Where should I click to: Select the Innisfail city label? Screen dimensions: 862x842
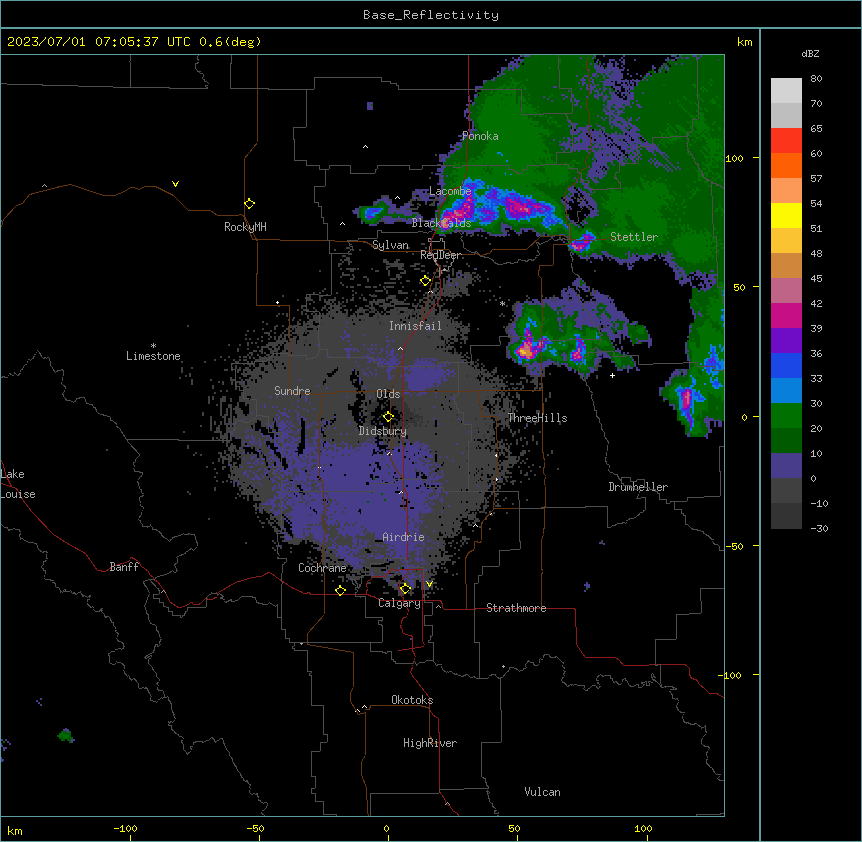[x=415, y=326]
